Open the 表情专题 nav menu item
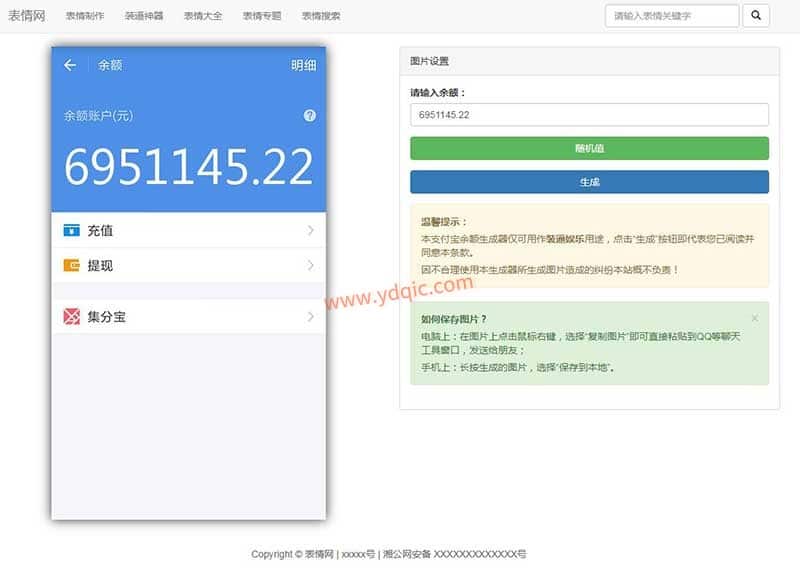The width and height of the screenshot is (800, 587). pos(262,16)
